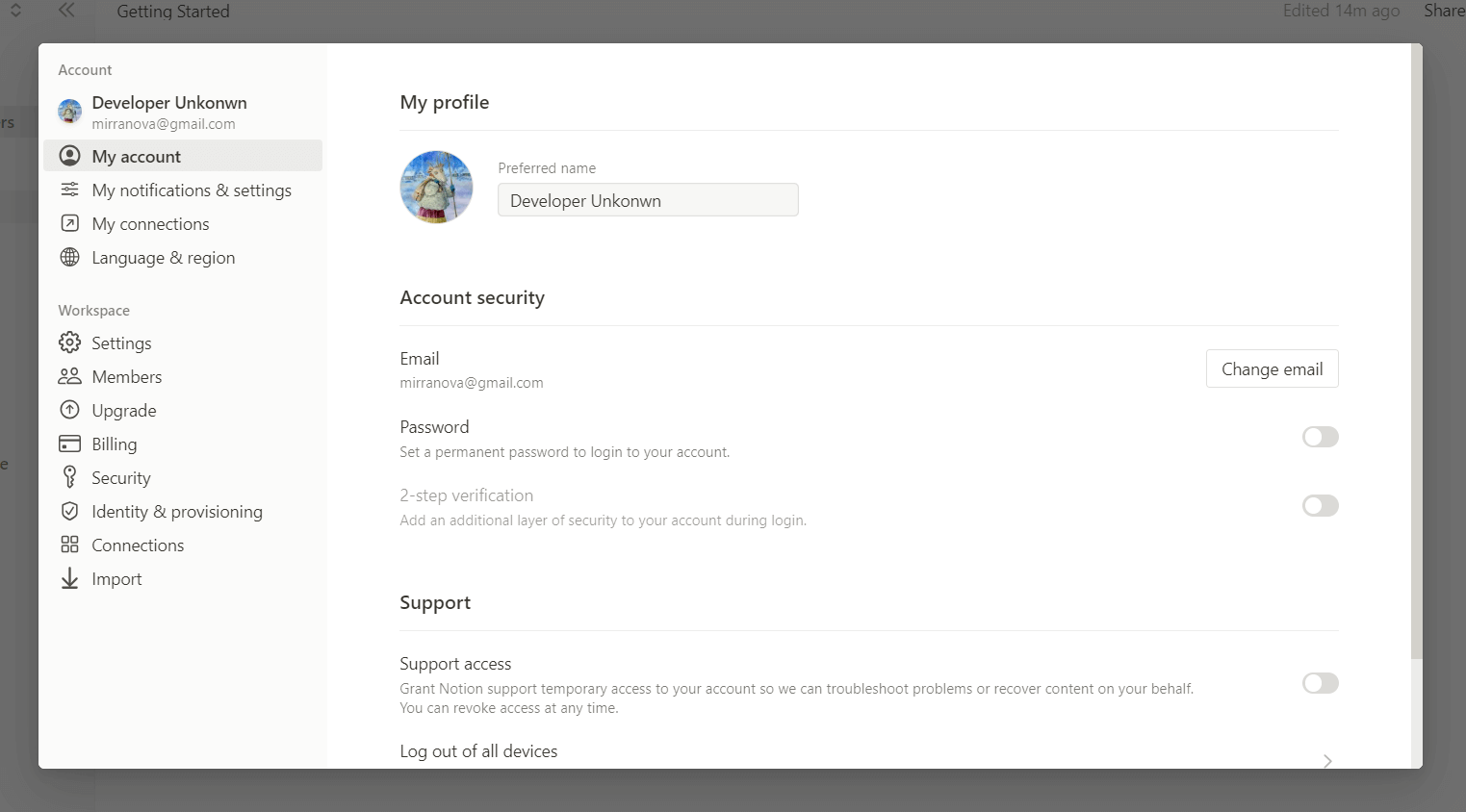Click the workspace Settings gear icon
The width and height of the screenshot is (1466, 812).
coord(69,343)
